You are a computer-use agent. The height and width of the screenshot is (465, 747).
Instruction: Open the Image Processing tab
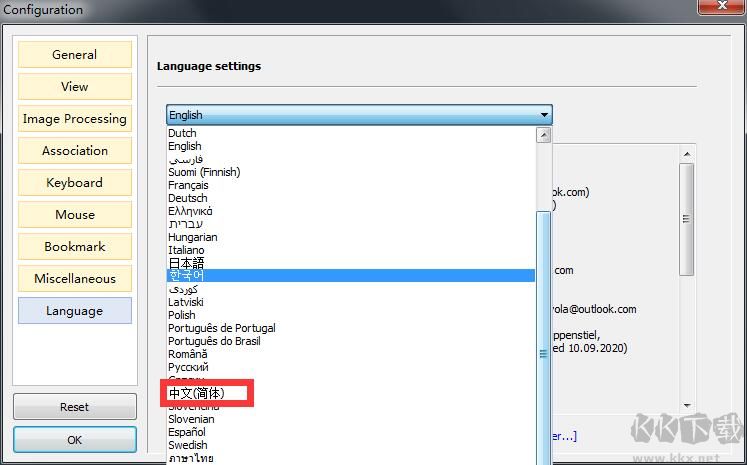[x=75, y=119]
